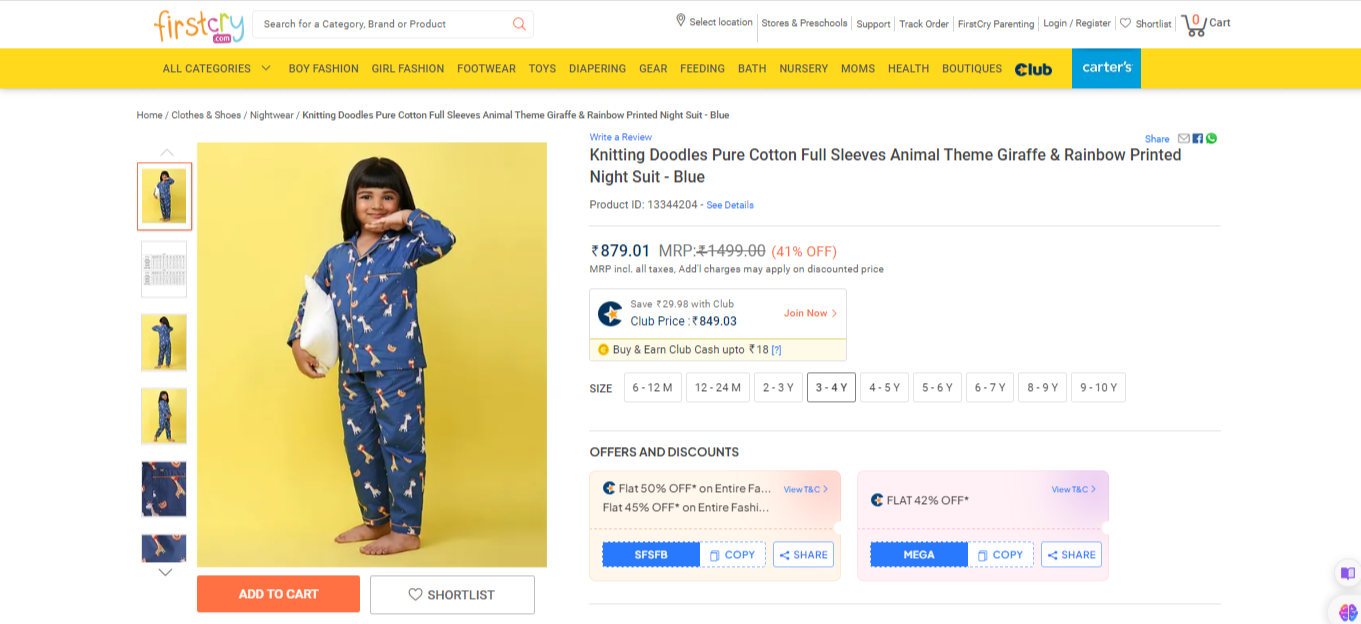
Task: Open the Footwear menu
Action: [486, 69]
